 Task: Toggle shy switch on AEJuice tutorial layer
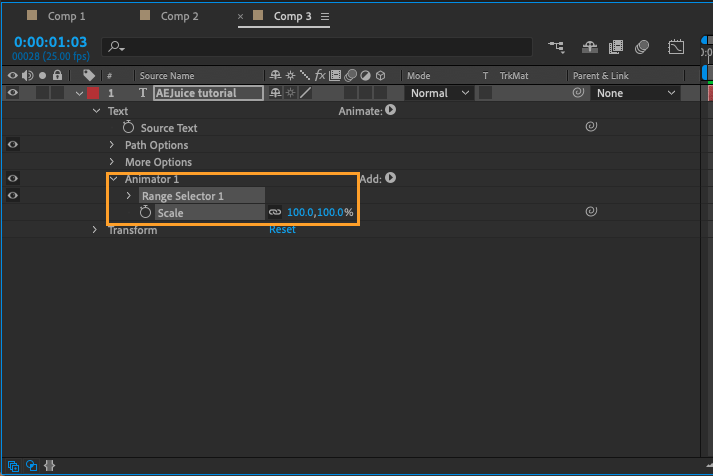click(x=275, y=93)
